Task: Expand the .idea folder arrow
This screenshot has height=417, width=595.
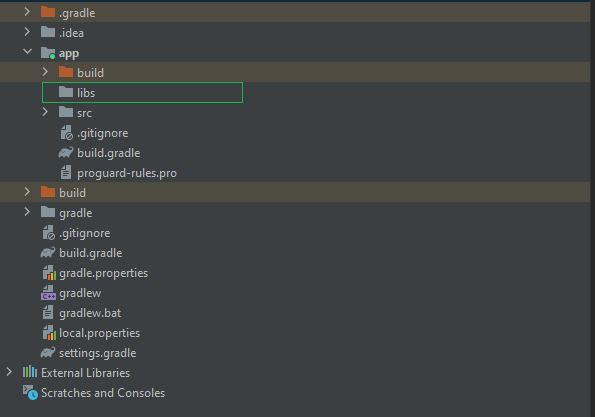Action: point(27,32)
